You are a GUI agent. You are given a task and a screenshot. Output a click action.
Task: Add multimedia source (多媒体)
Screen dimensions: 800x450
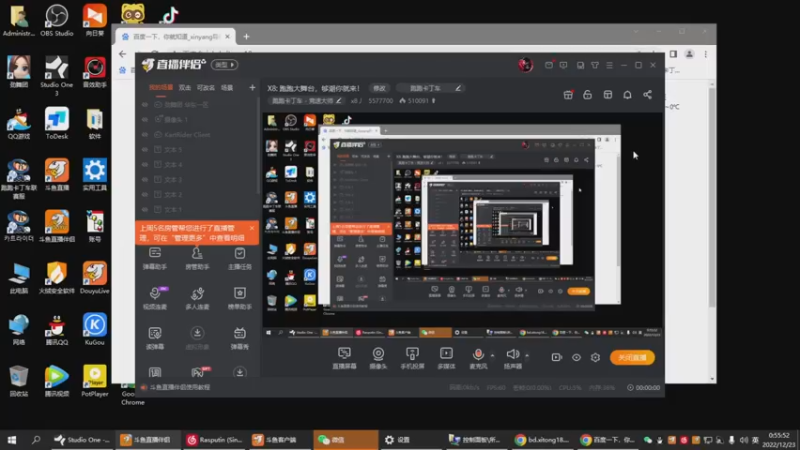(446, 358)
